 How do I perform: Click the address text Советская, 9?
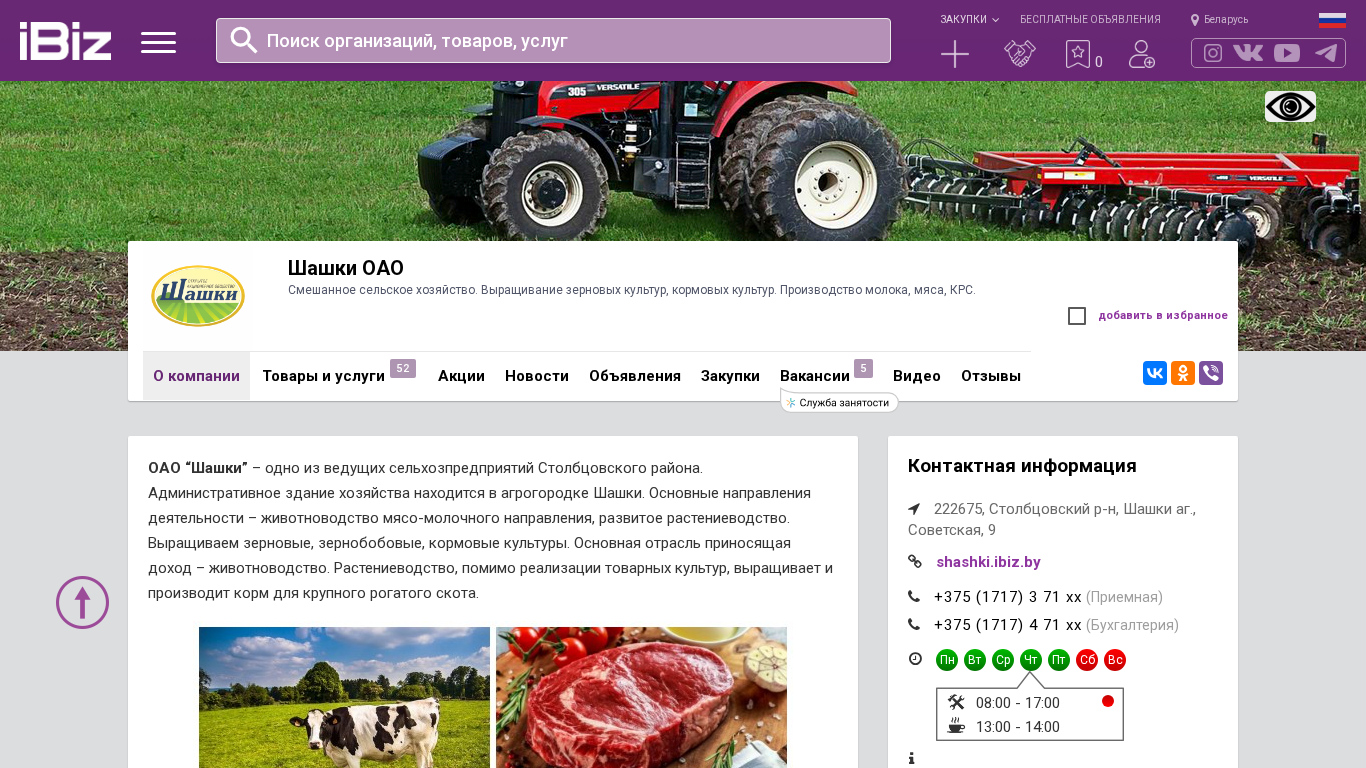[x=952, y=530]
